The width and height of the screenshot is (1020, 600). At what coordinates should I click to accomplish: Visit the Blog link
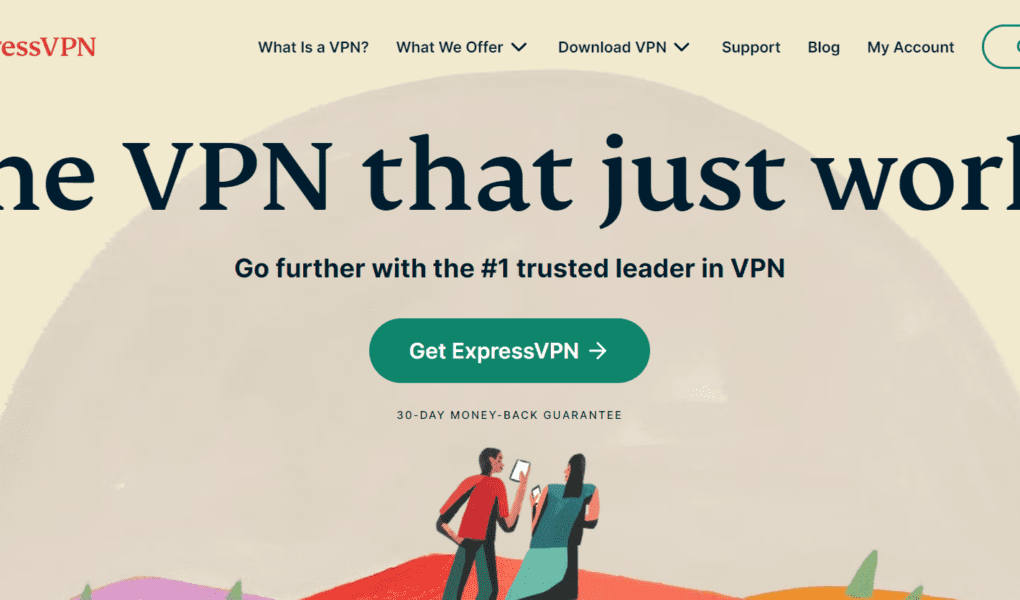[x=824, y=48]
